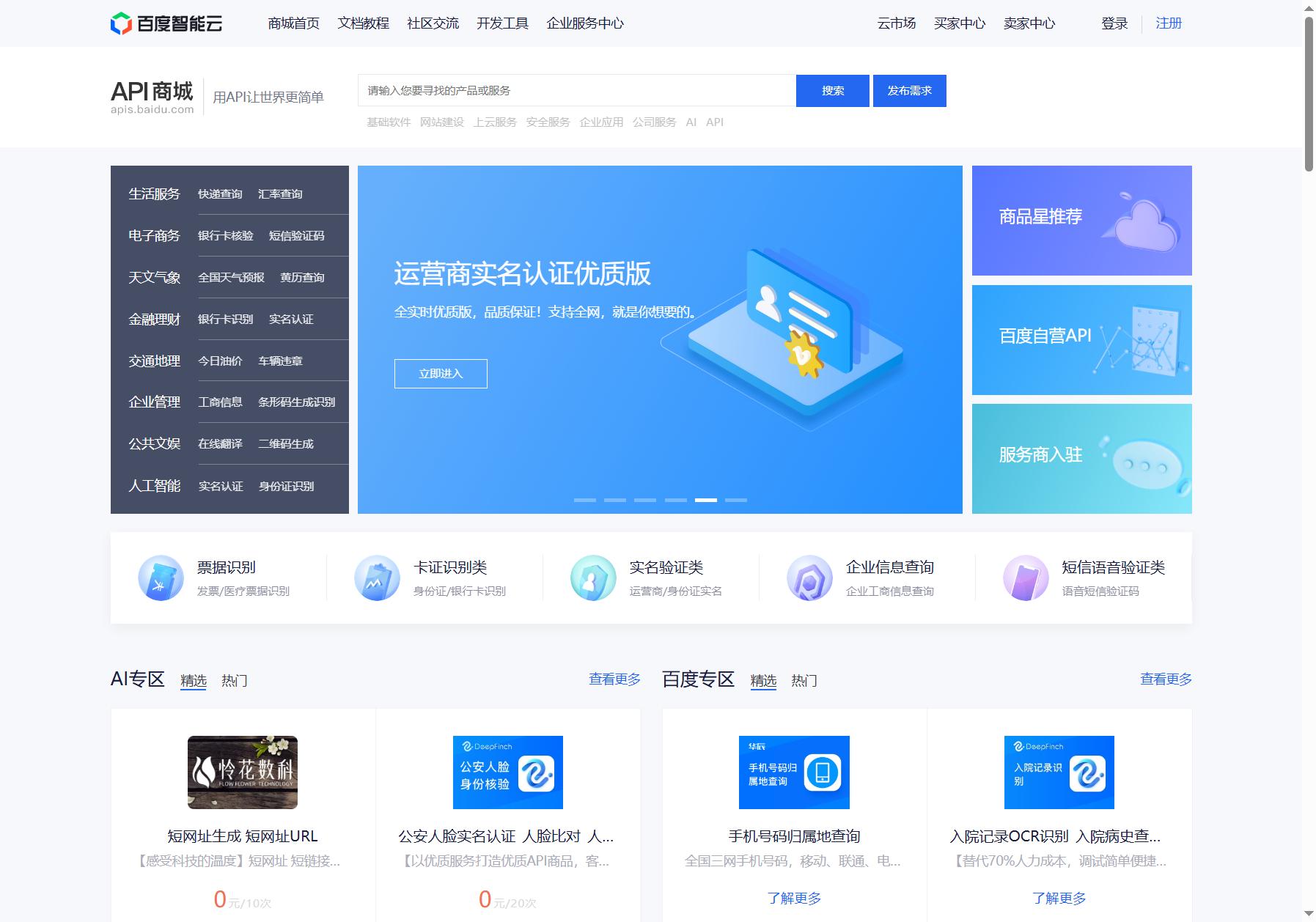Open 卖家中心 link
This screenshot has width=1316, height=922.
click(1029, 23)
